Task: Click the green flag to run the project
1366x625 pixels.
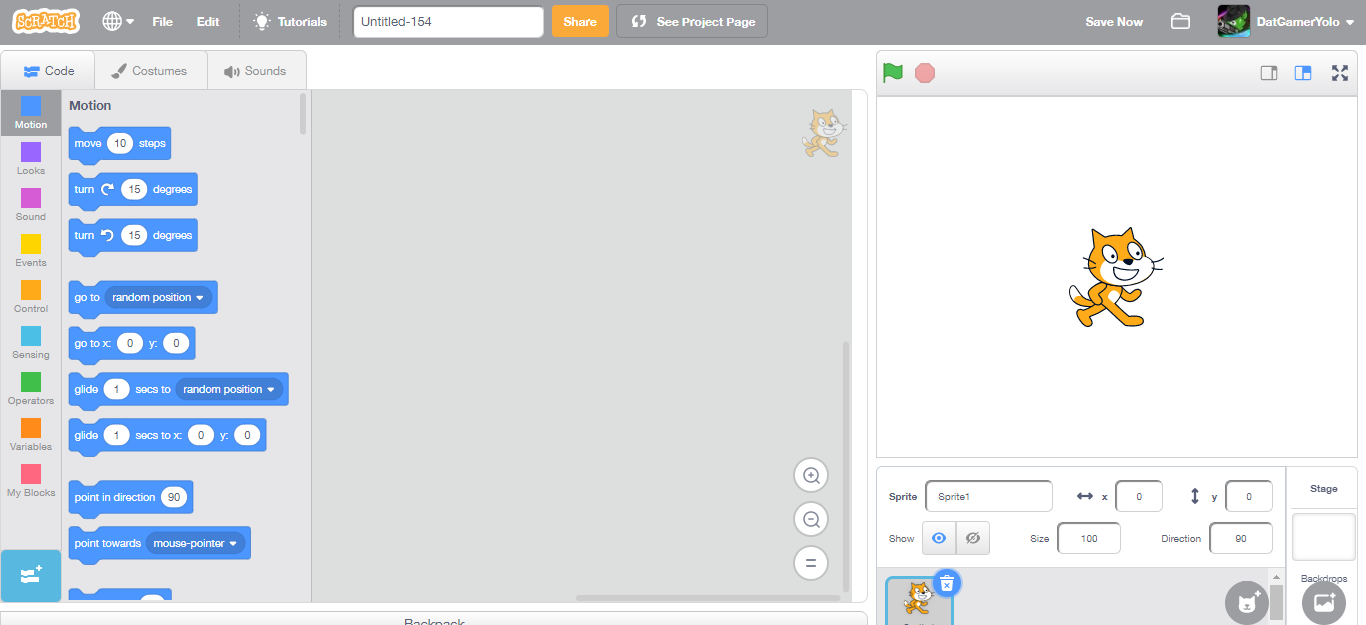Action: point(893,72)
